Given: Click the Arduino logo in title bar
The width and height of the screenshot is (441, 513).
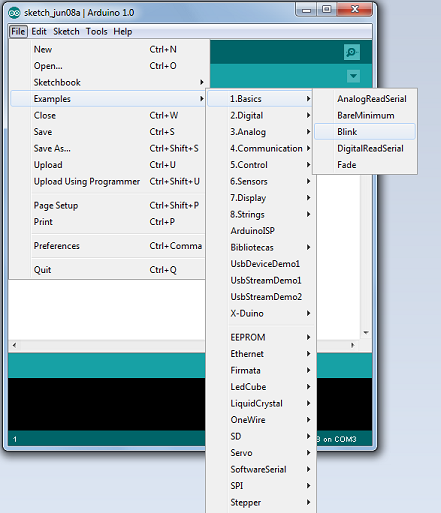Looking at the screenshot, I should 14,13.
